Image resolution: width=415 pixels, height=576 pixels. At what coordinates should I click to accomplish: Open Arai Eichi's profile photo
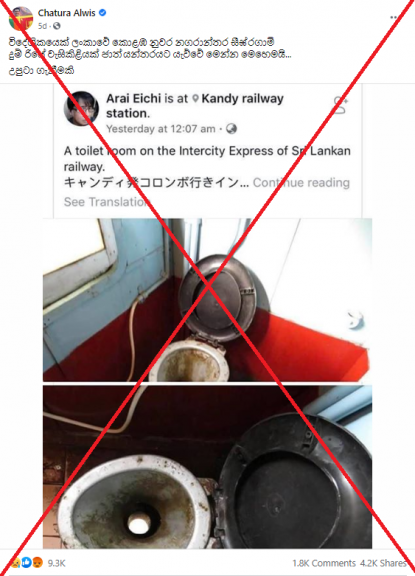click(81, 108)
